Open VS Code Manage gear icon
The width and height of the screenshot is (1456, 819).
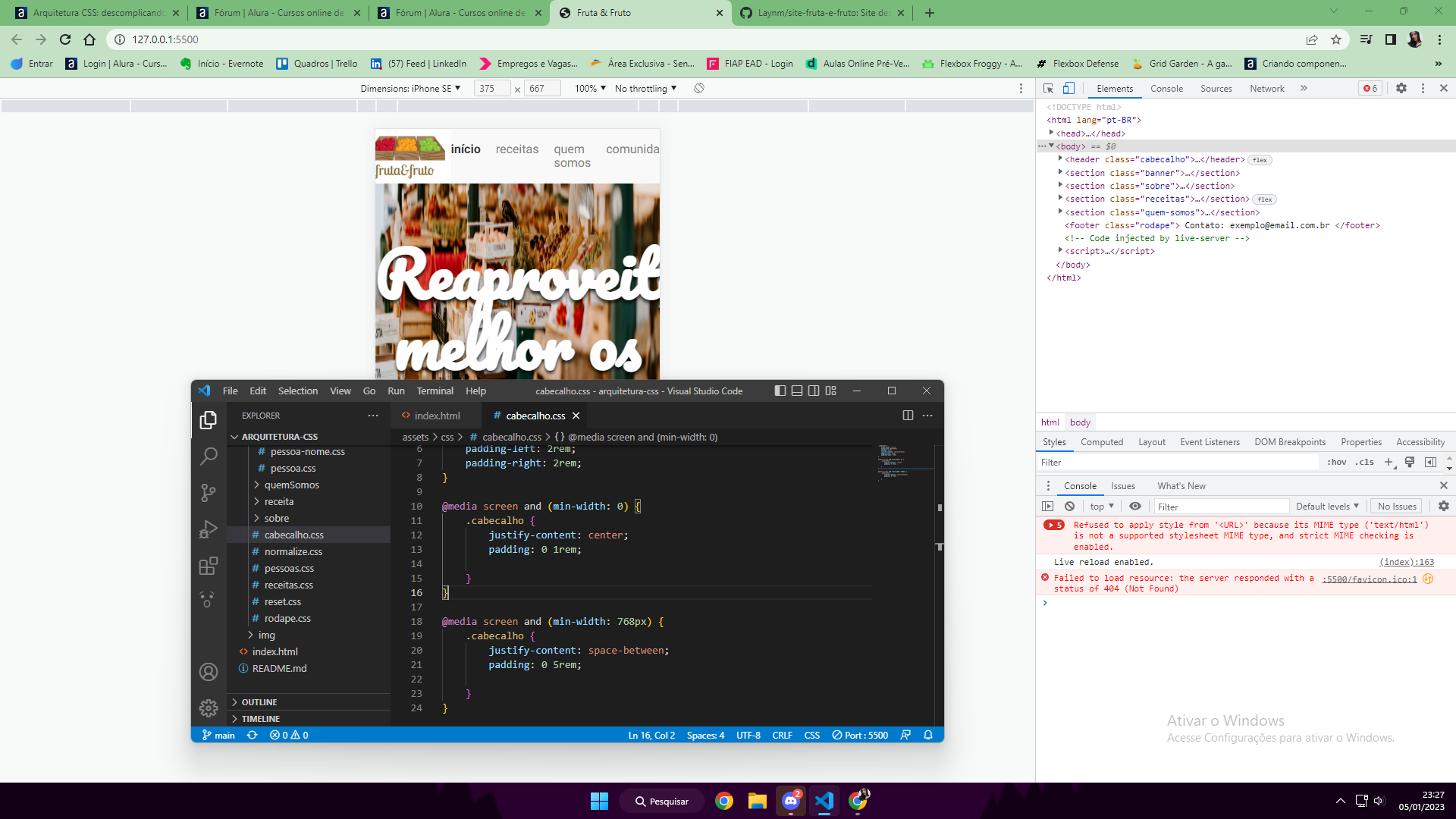pyautogui.click(x=209, y=708)
